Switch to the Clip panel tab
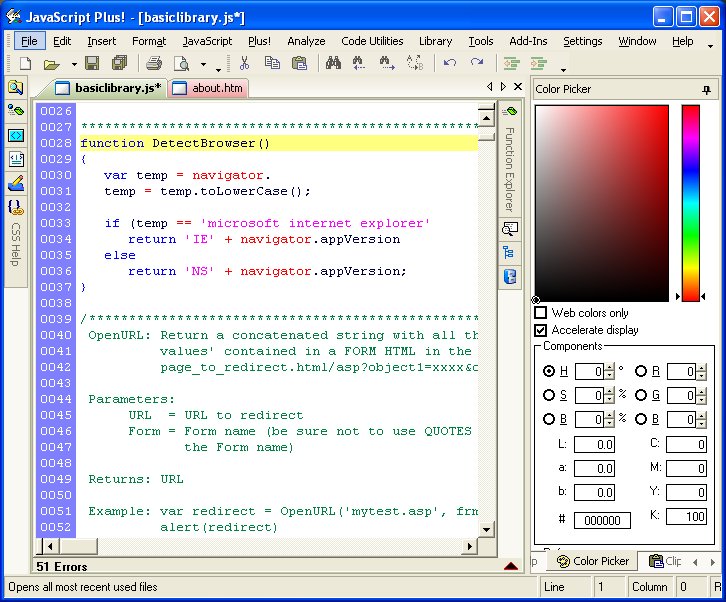Viewport: 726px width, 602px height. pos(665,561)
